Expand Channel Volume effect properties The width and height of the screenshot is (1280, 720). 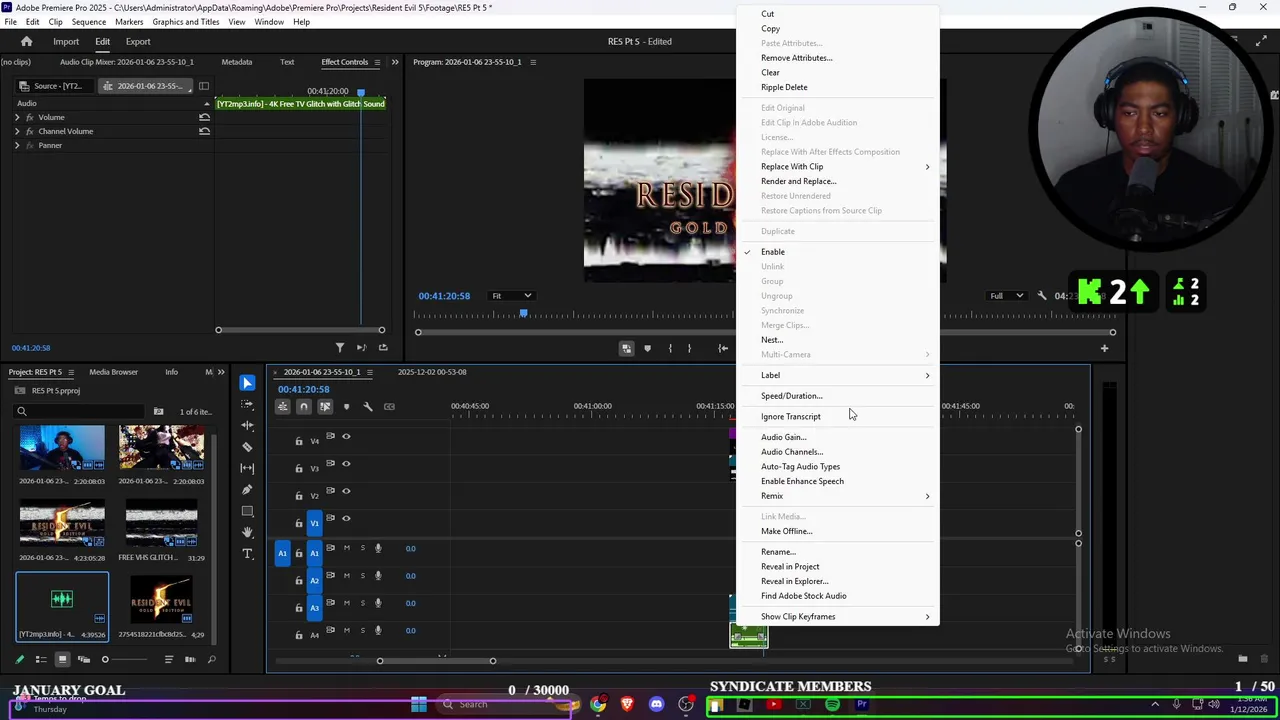pos(17,131)
